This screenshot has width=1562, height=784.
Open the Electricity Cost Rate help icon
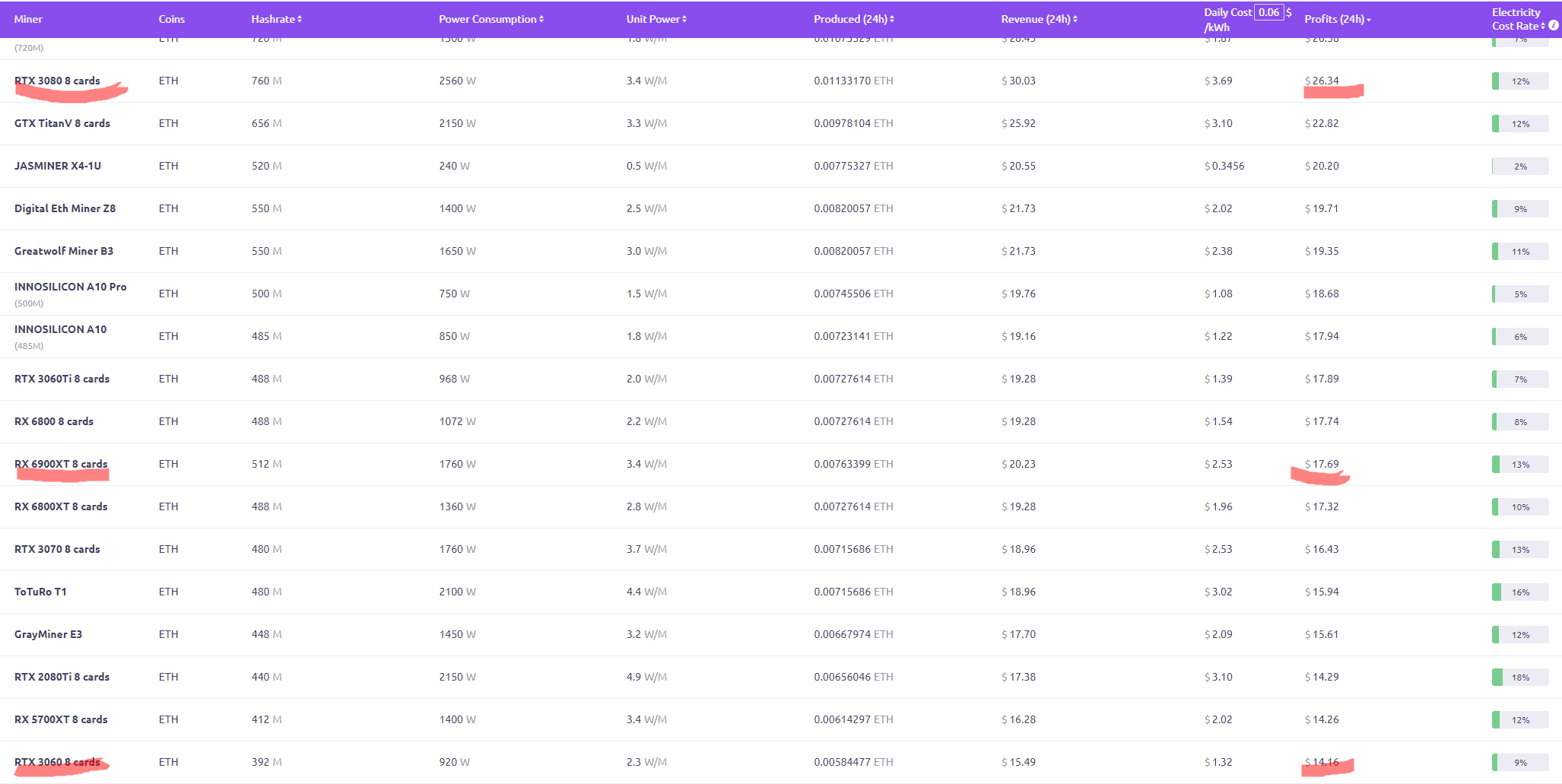click(1554, 26)
